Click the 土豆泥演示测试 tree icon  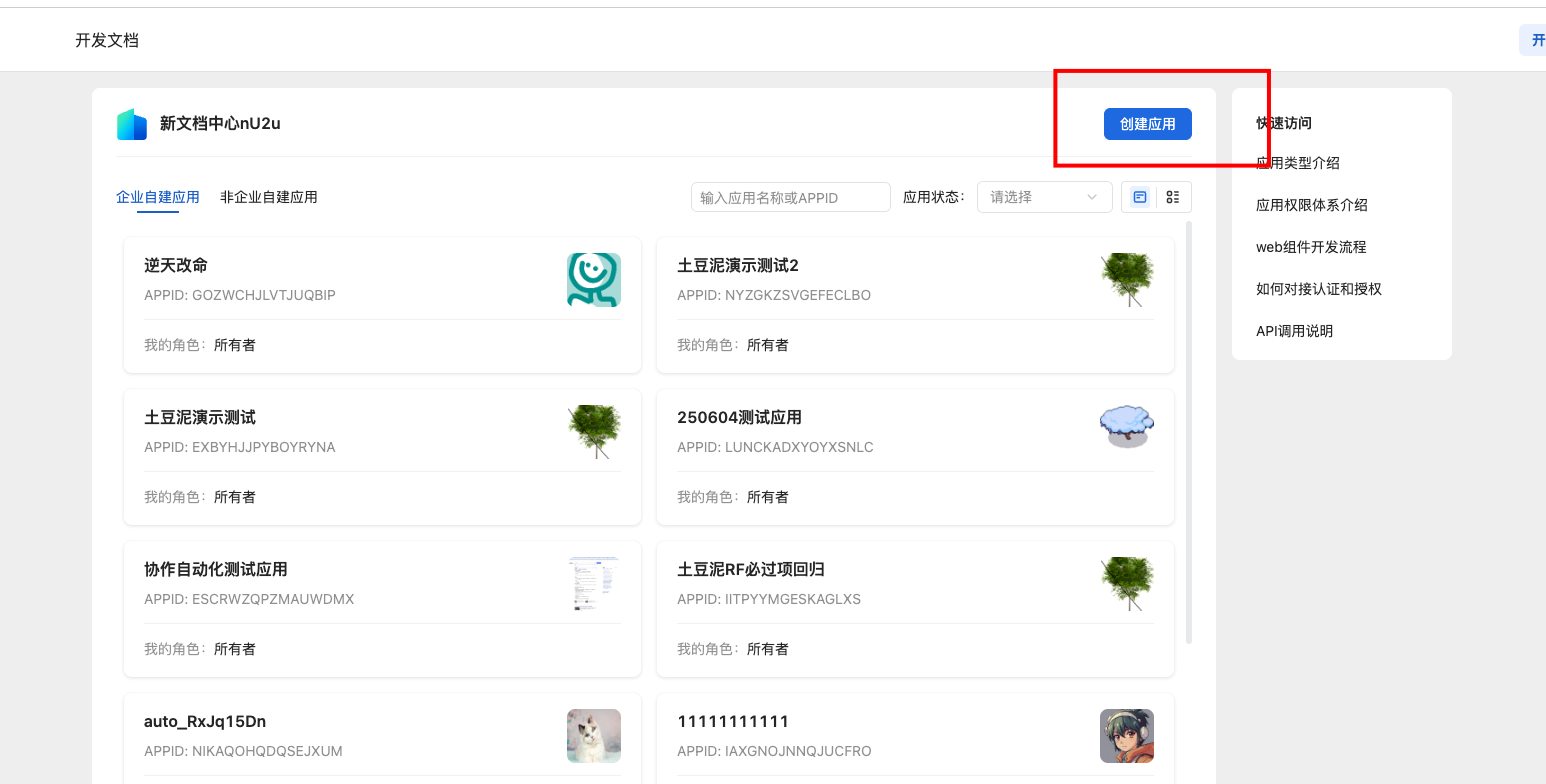pyautogui.click(x=594, y=432)
